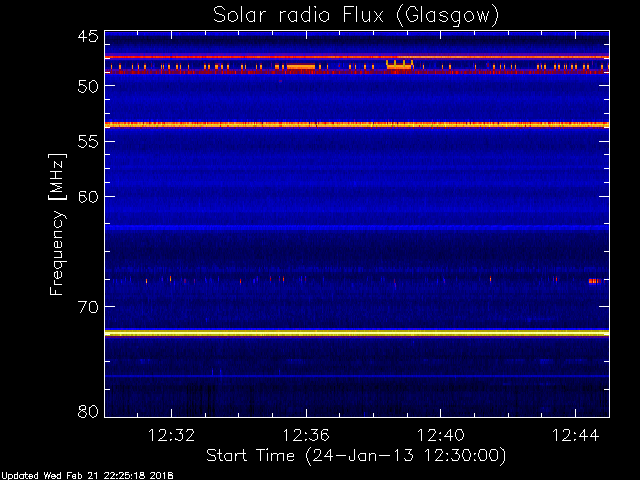Click the 70 frequency tick label

88,307
